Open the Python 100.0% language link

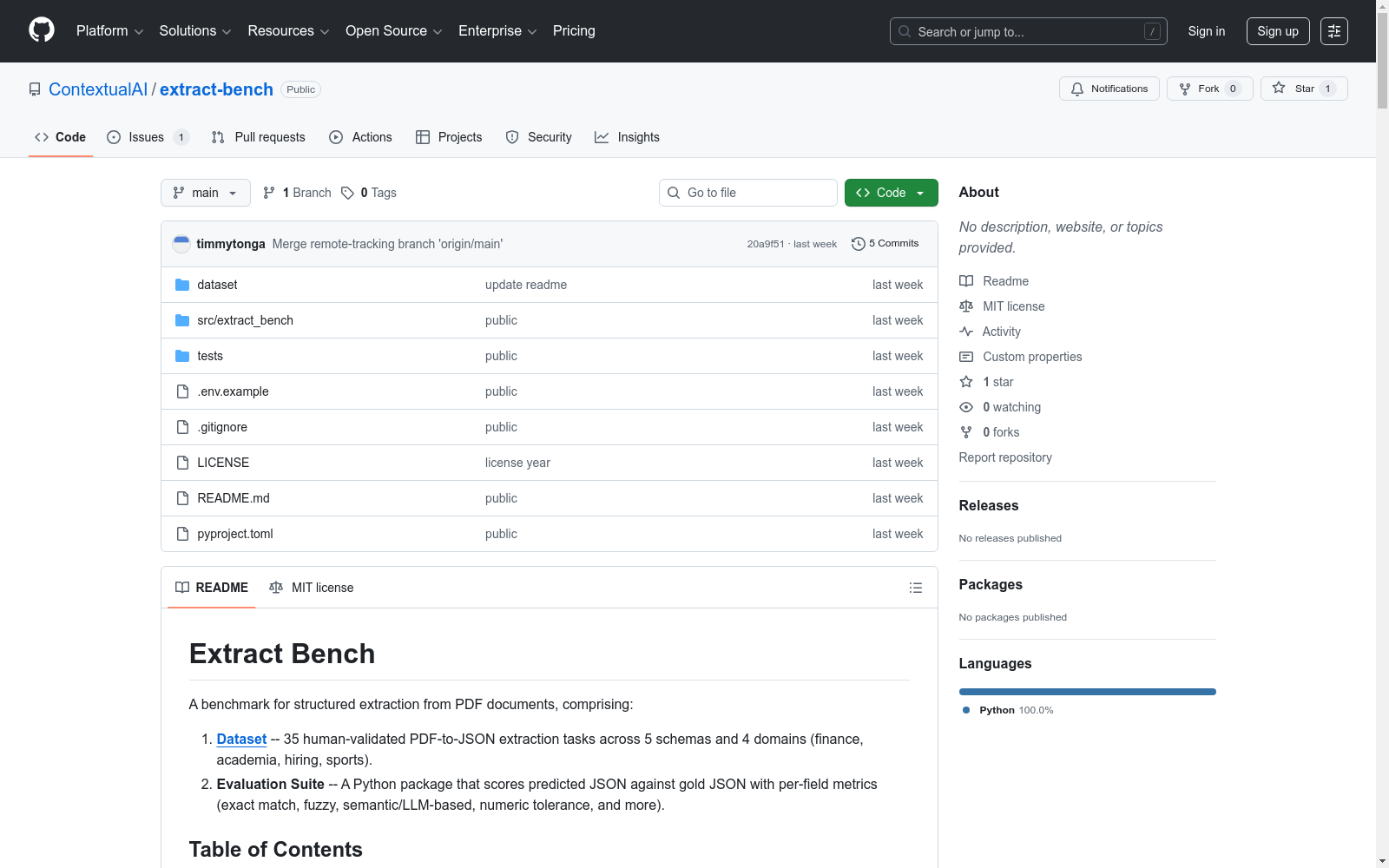pyautogui.click(x=1008, y=710)
